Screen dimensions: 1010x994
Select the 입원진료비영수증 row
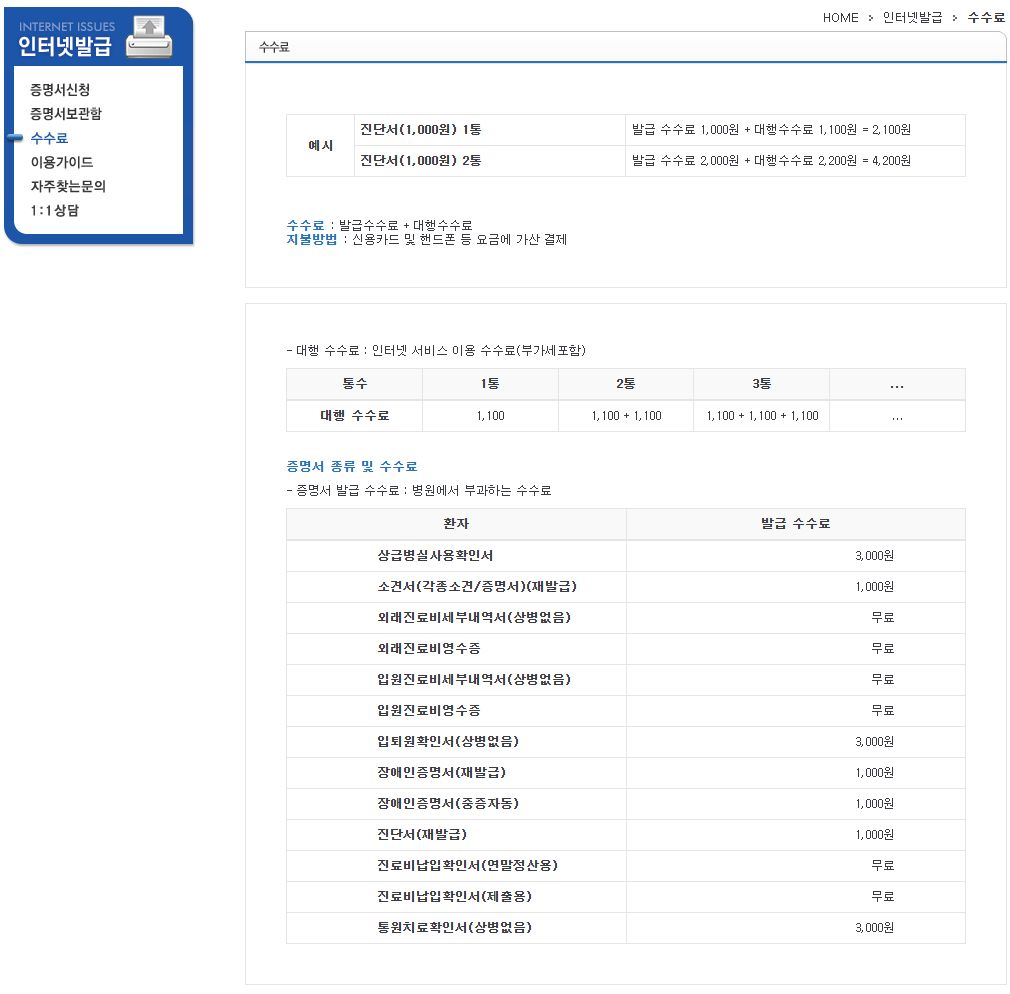tap(625, 711)
